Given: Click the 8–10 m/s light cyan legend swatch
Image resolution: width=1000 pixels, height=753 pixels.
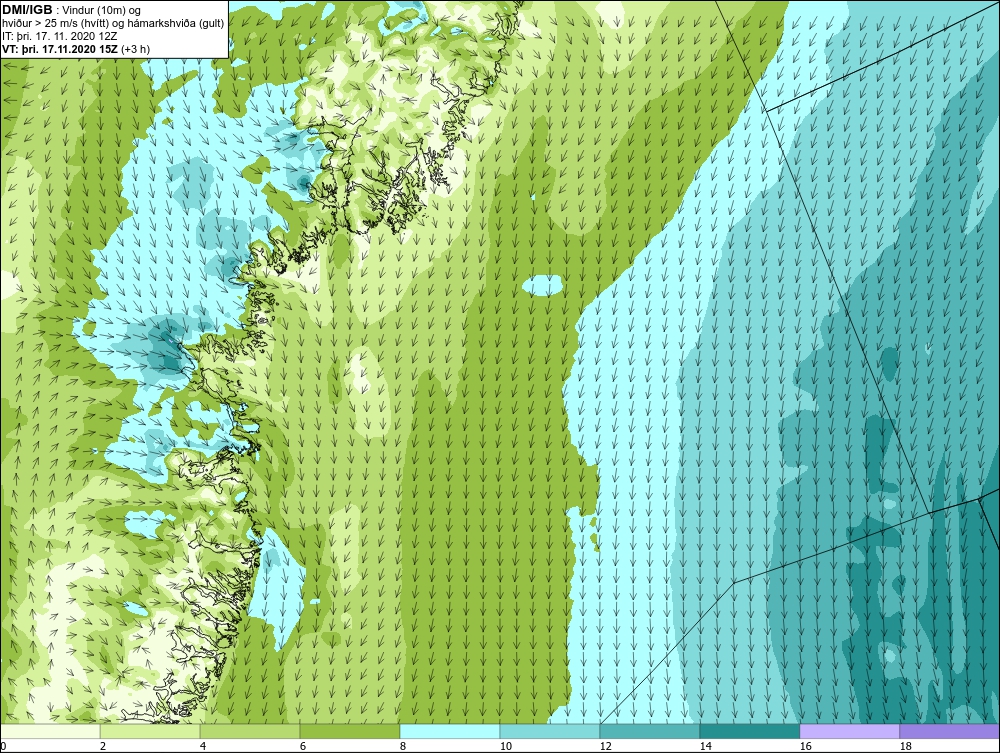Looking at the screenshot, I should coord(450,731).
